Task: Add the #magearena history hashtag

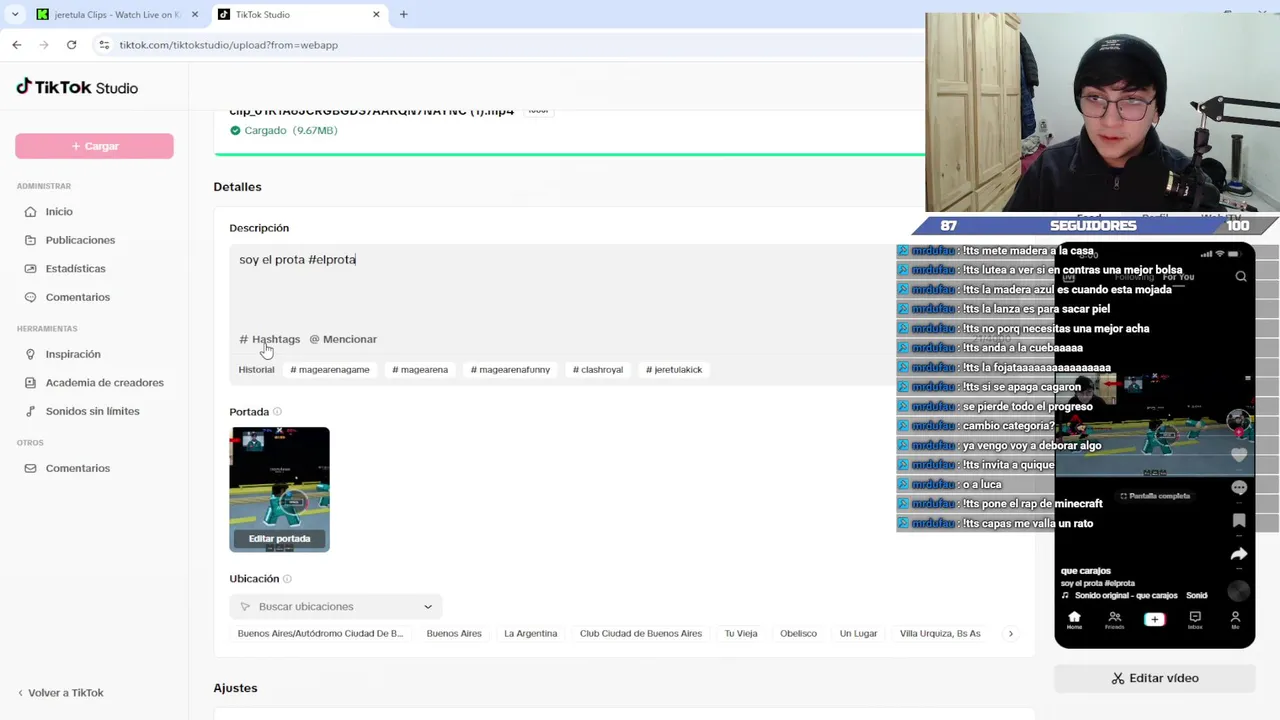Action: click(x=420, y=370)
